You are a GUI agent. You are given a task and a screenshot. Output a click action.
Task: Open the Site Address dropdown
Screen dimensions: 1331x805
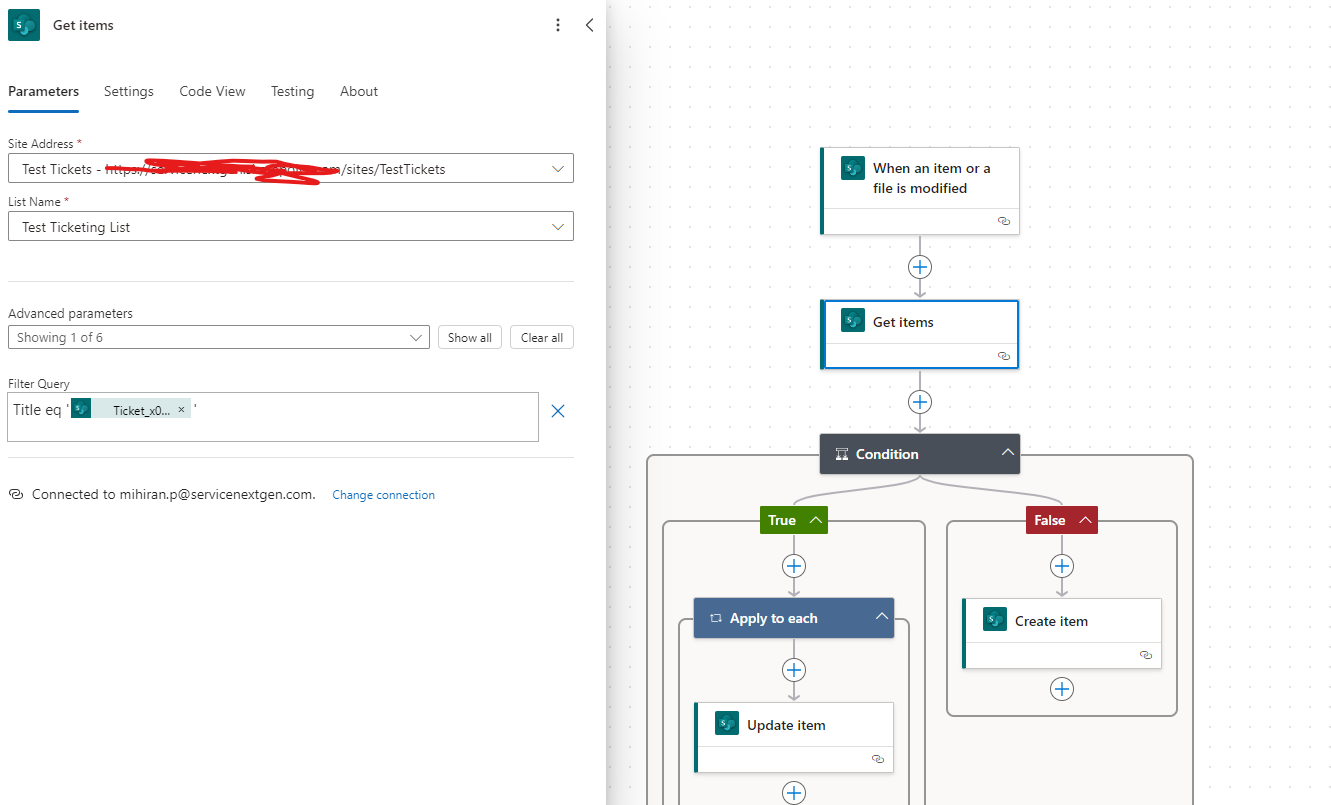[x=559, y=169]
